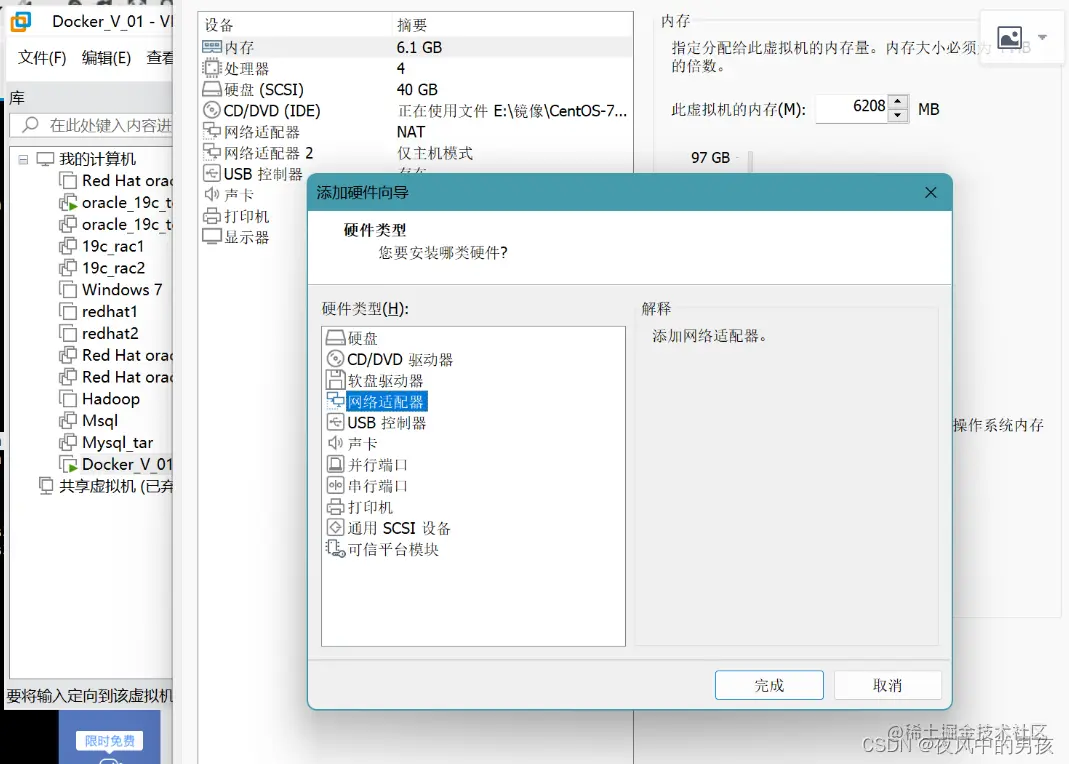Click the memory slider track near 97 GB
1069x764 pixels.
point(750,162)
